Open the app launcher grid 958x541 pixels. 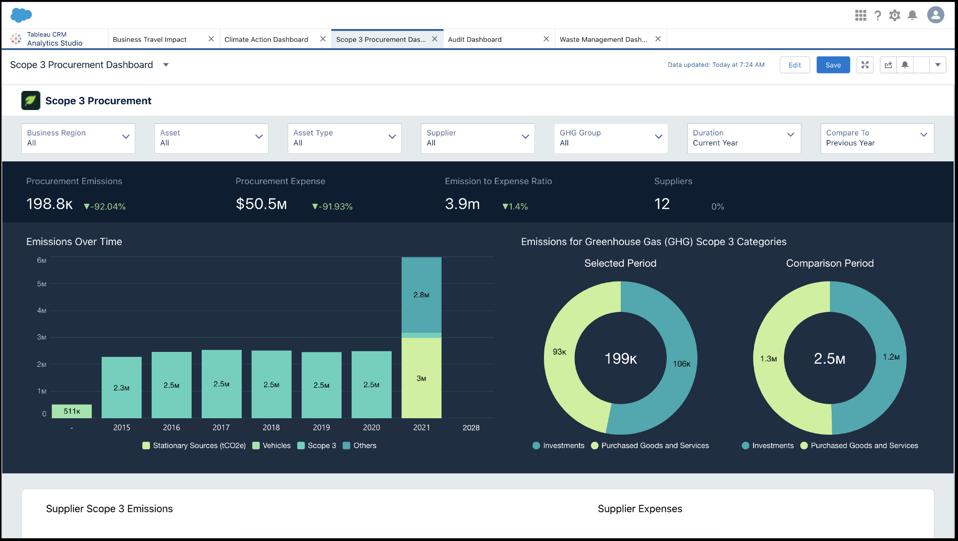(x=860, y=15)
